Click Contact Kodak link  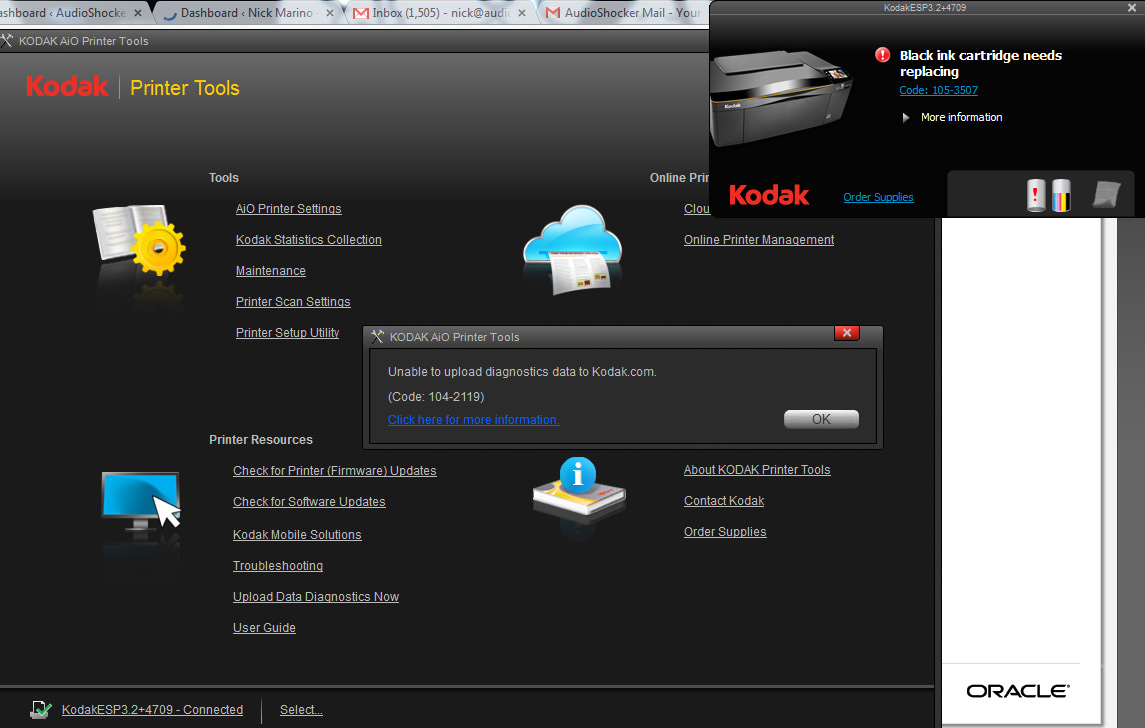coord(724,501)
